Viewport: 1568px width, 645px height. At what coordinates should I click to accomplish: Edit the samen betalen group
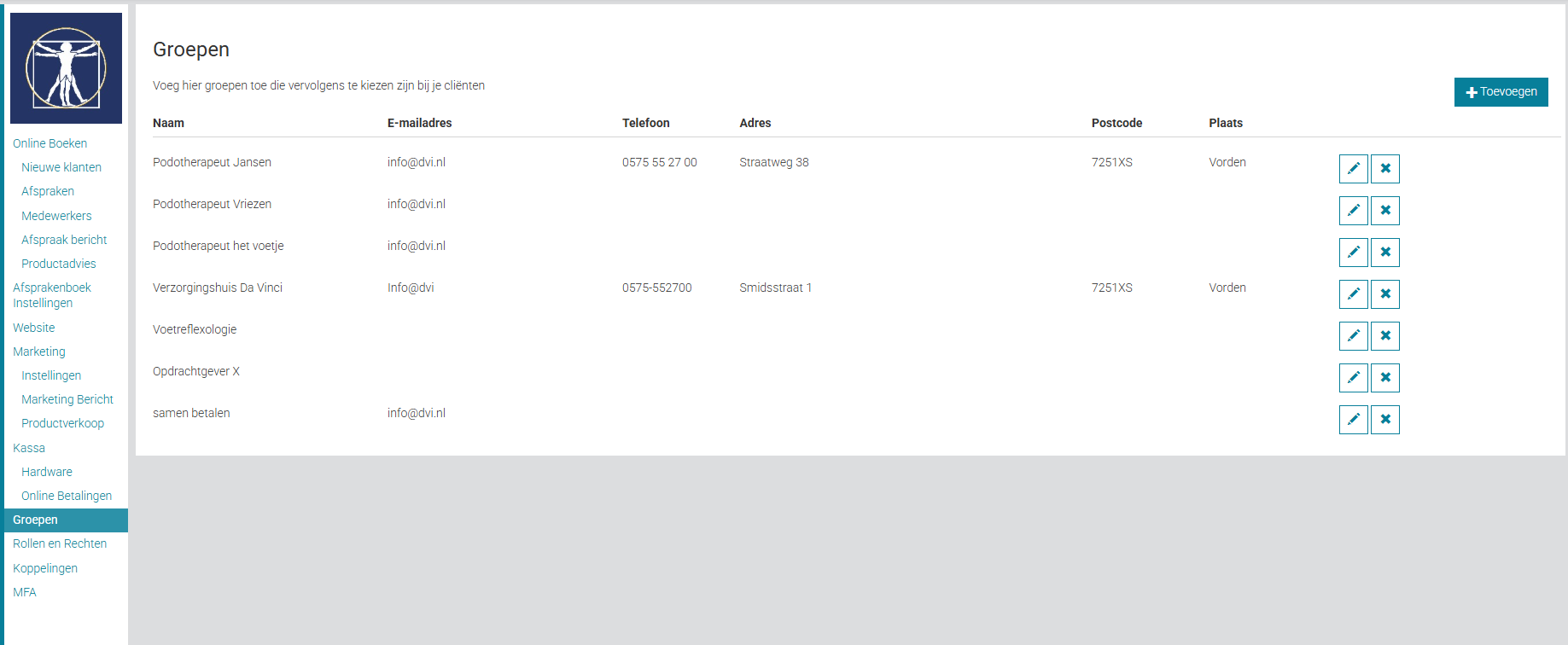(x=1353, y=420)
